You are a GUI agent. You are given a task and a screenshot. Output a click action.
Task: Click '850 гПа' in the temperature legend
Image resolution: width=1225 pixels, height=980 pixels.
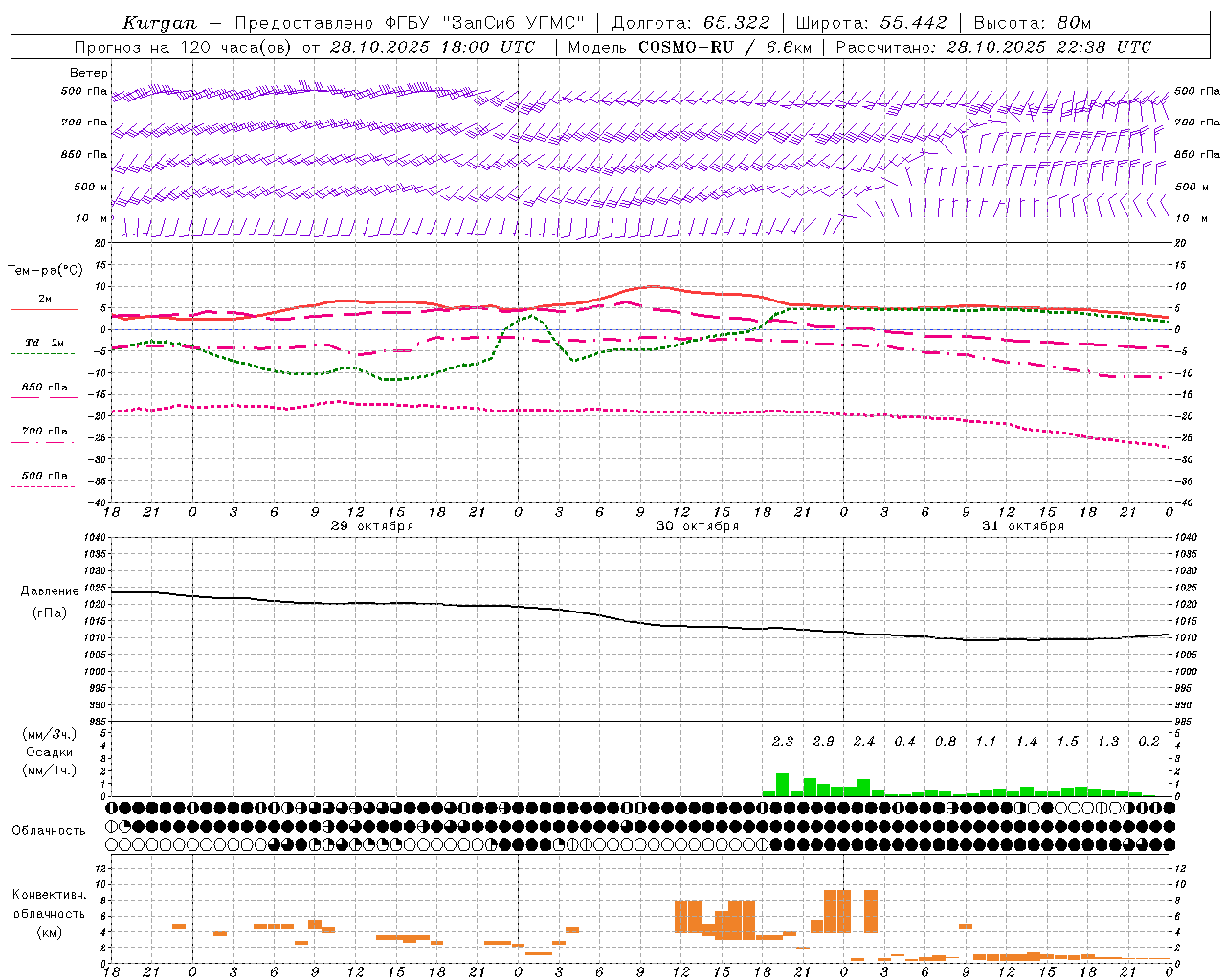pos(45,388)
